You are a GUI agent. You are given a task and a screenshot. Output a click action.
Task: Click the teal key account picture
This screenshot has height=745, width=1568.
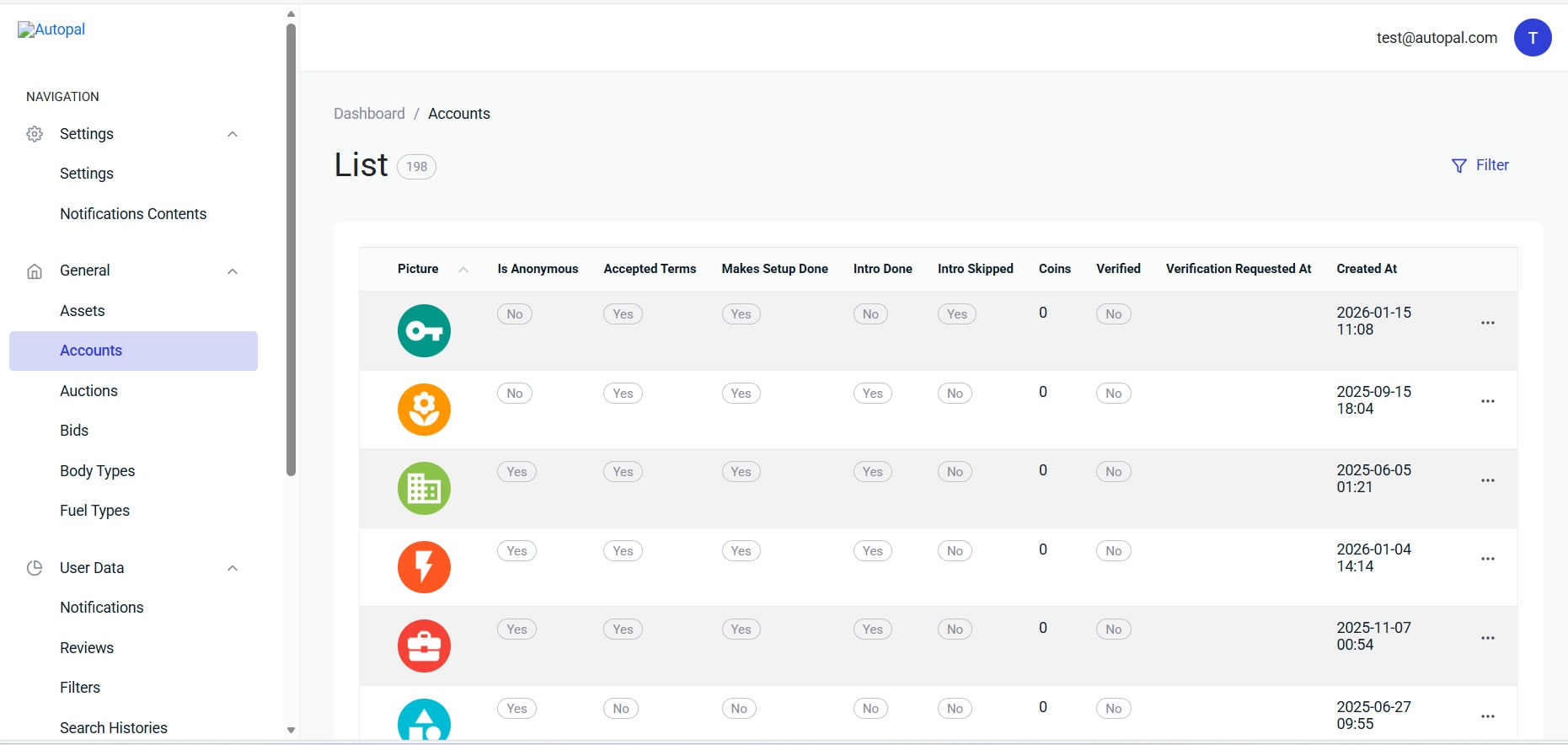pos(424,330)
